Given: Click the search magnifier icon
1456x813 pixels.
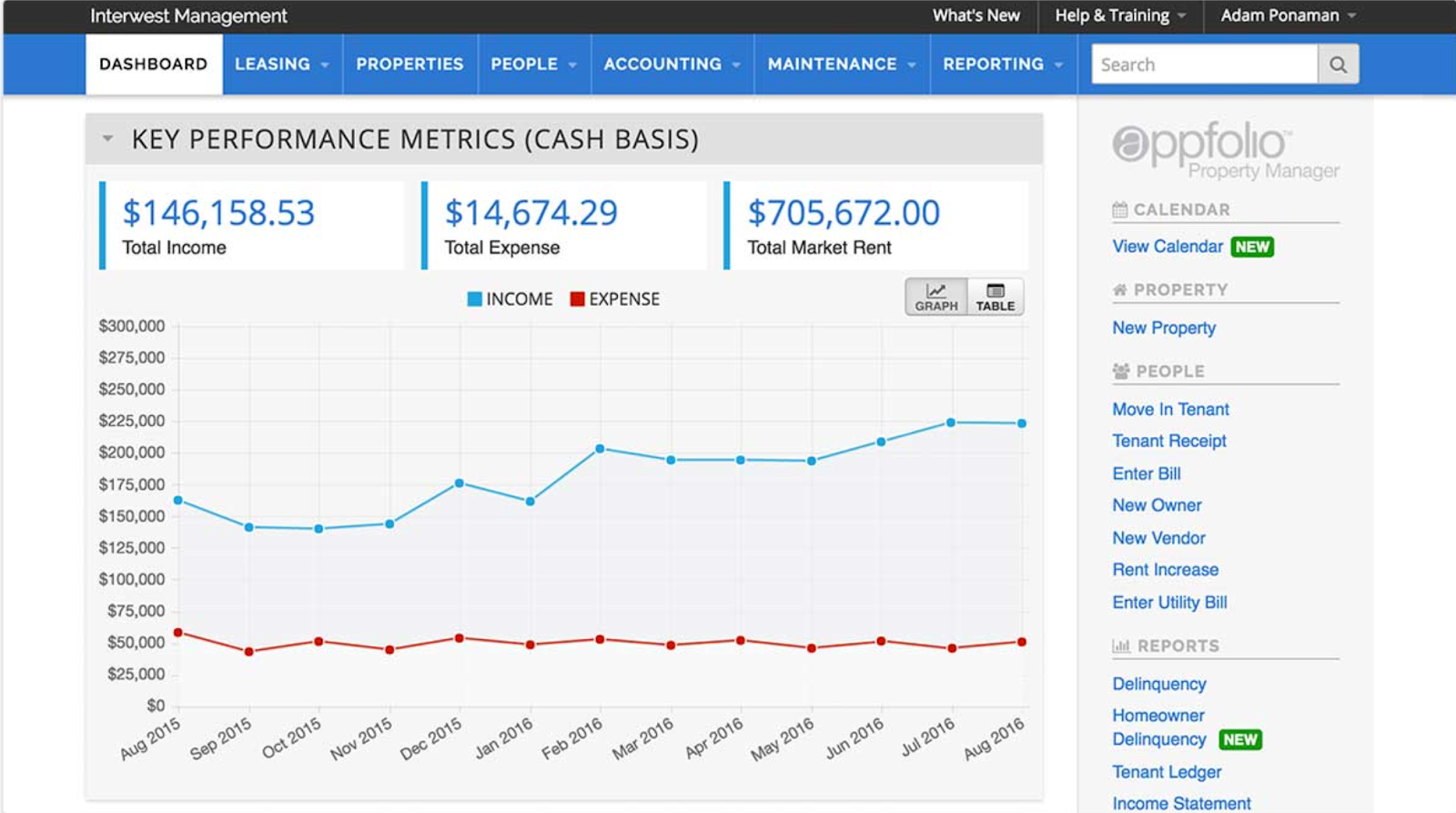Looking at the screenshot, I should [x=1338, y=65].
